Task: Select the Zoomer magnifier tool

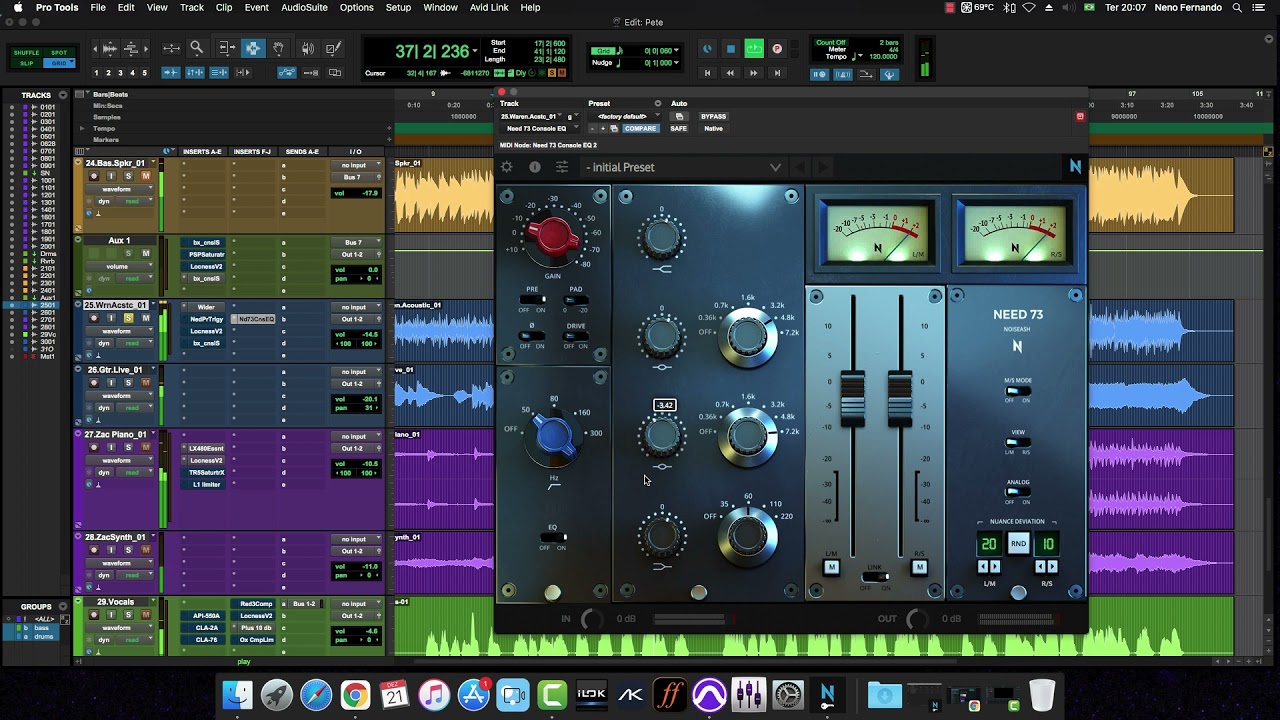Action: (x=197, y=48)
